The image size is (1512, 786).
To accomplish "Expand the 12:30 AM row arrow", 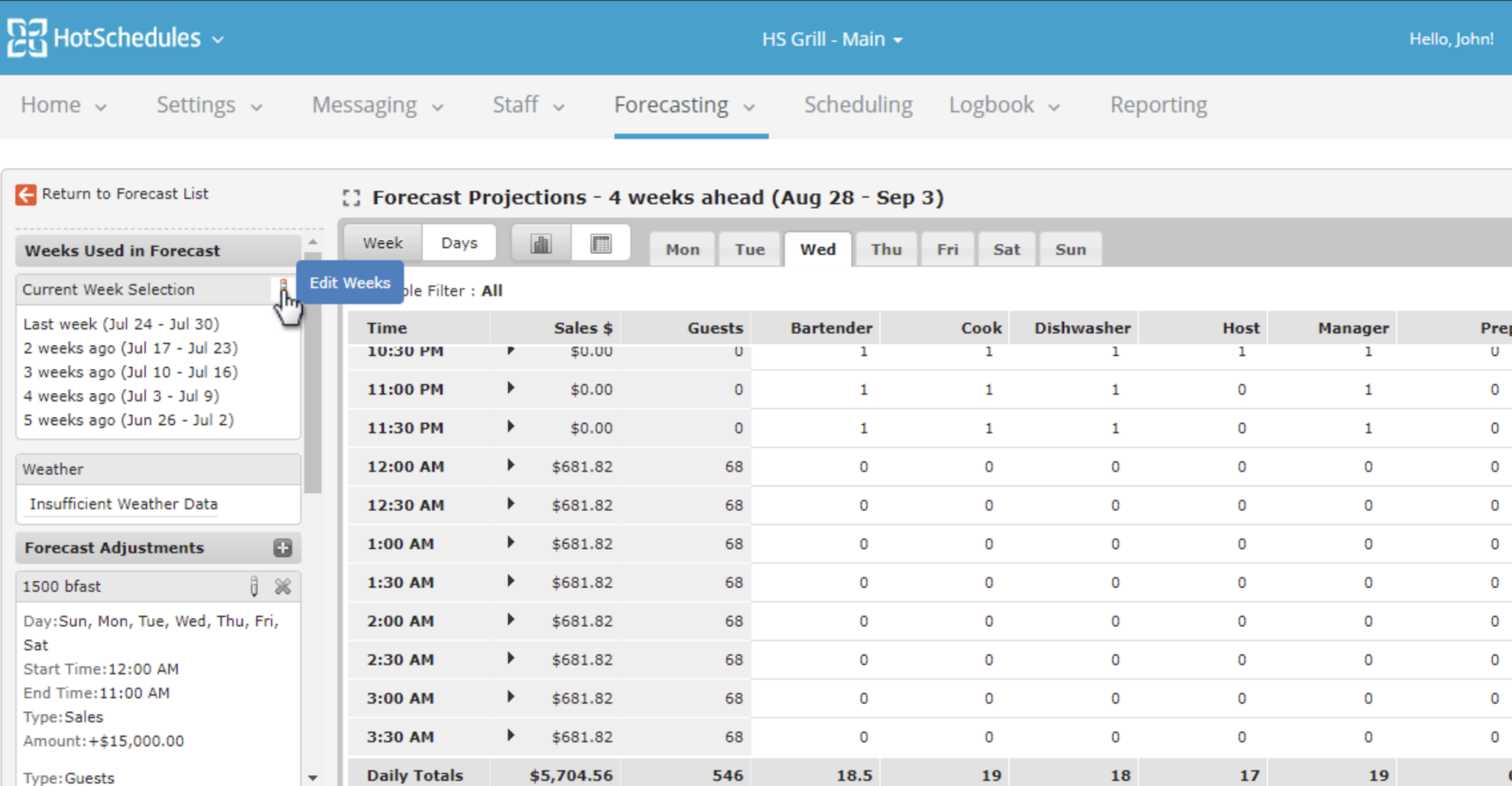I will pos(510,504).
